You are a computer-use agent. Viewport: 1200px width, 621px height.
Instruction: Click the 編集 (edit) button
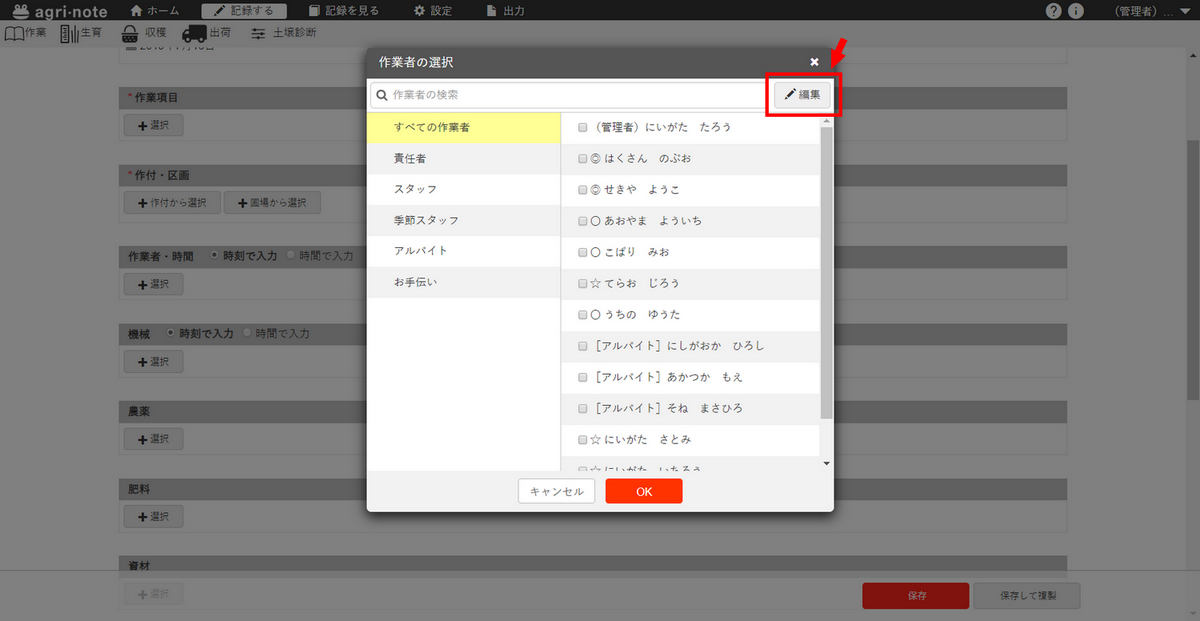click(x=803, y=92)
